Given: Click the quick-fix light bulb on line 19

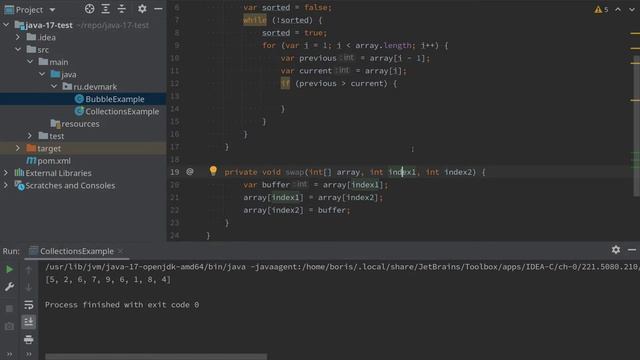Looking at the screenshot, I should click(x=213, y=171).
